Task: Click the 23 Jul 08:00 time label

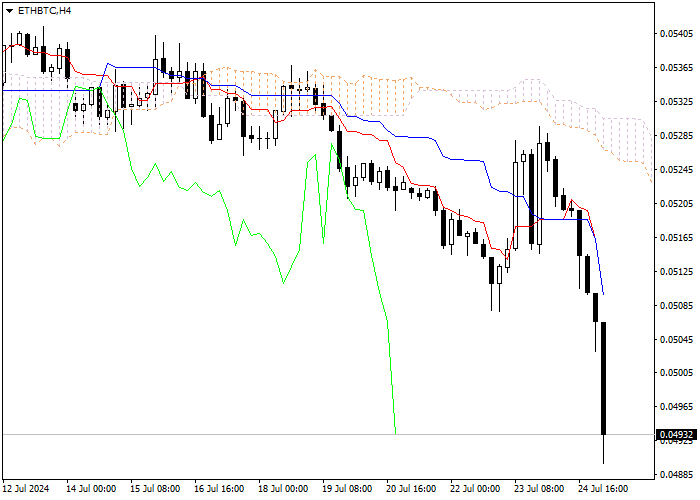Action: tap(539, 488)
